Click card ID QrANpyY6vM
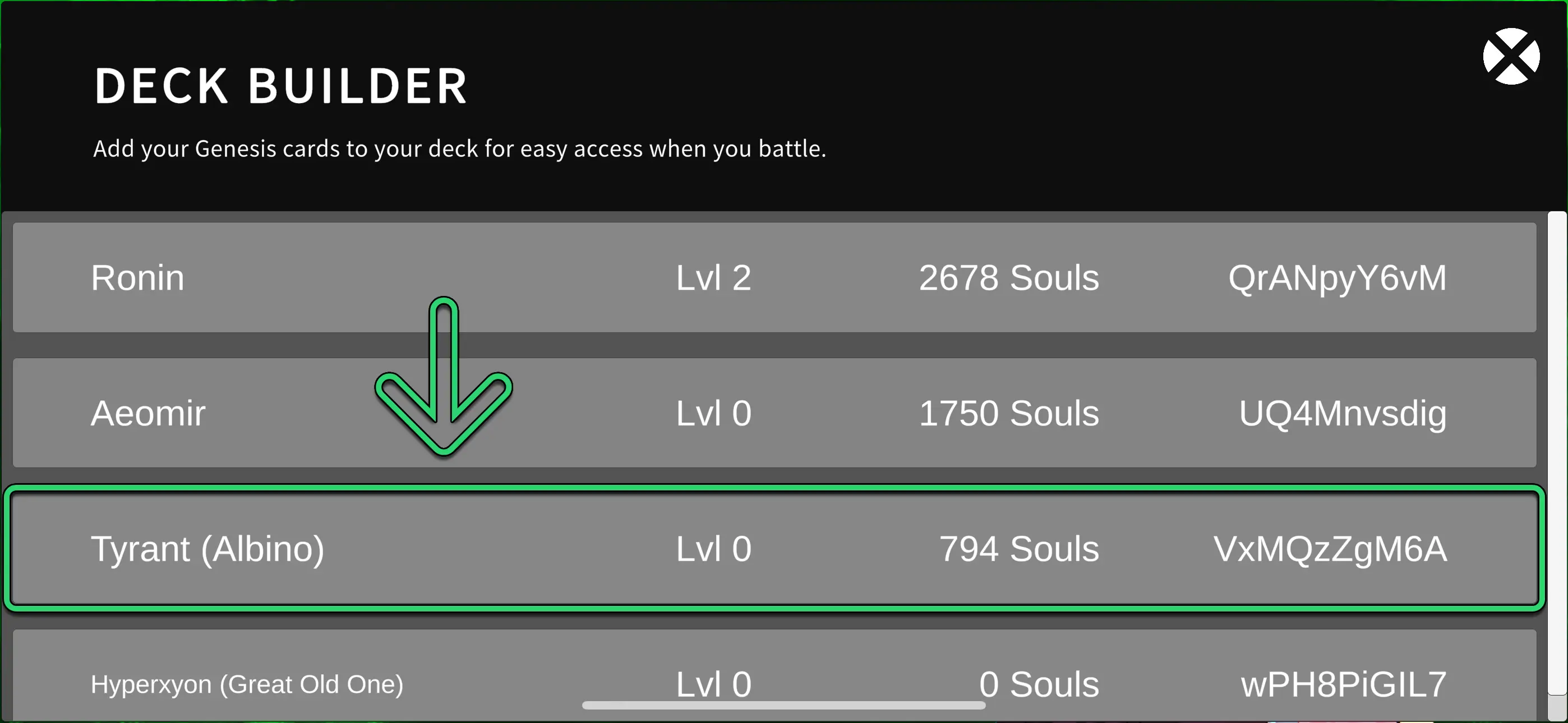This screenshot has height=723, width=1568. click(1337, 278)
